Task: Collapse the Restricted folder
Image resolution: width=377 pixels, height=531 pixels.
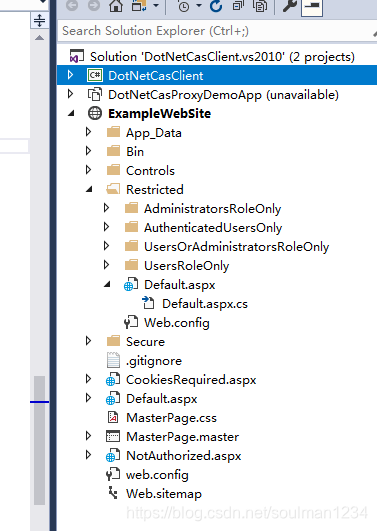Action: (x=89, y=189)
